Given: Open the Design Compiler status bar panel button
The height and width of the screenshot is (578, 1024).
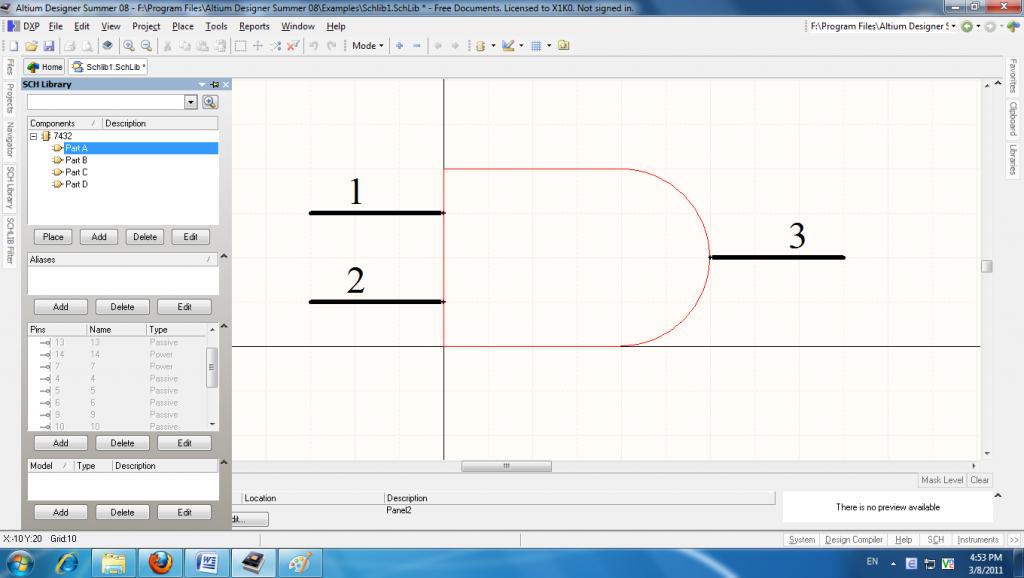Looking at the screenshot, I should click(x=854, y=539).
